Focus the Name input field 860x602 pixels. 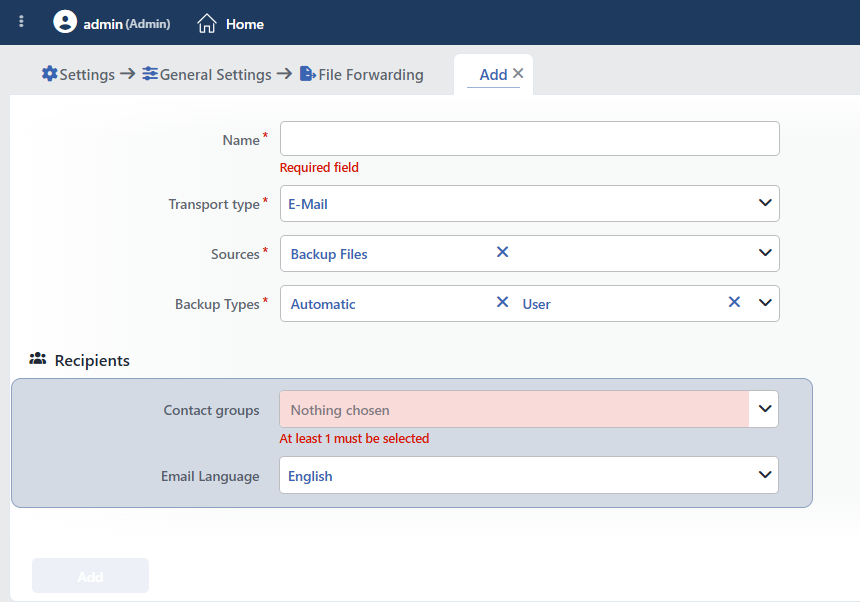coord(529,138)
